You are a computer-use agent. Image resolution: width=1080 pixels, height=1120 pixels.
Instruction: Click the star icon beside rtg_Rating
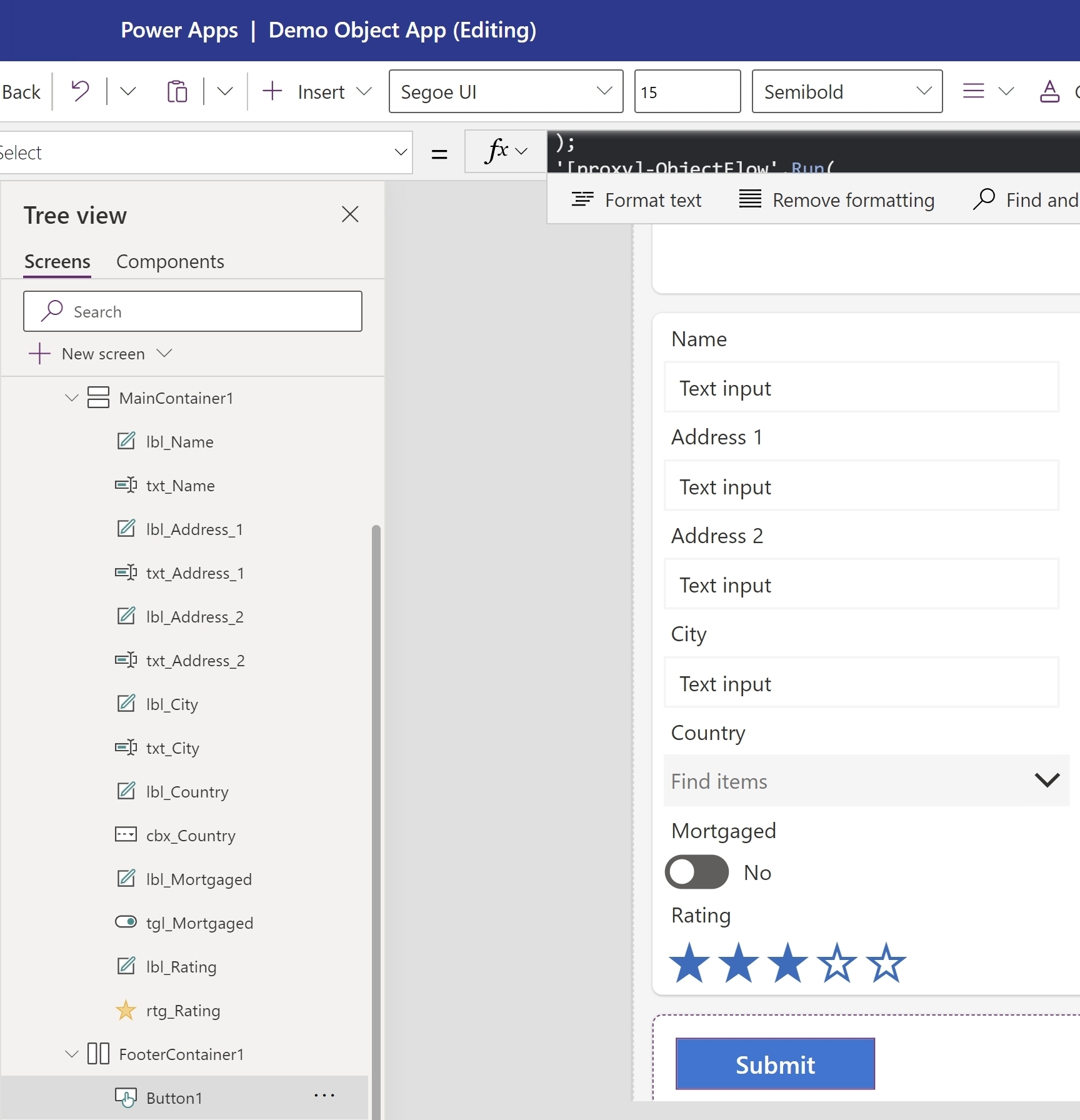click(126, 1010)
